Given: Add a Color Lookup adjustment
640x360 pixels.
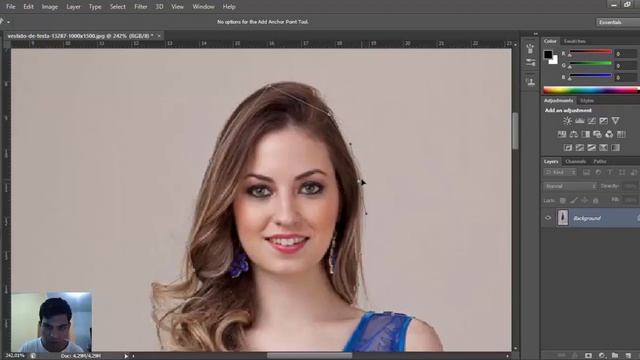Looking at the screenshot, I should 621,134.
